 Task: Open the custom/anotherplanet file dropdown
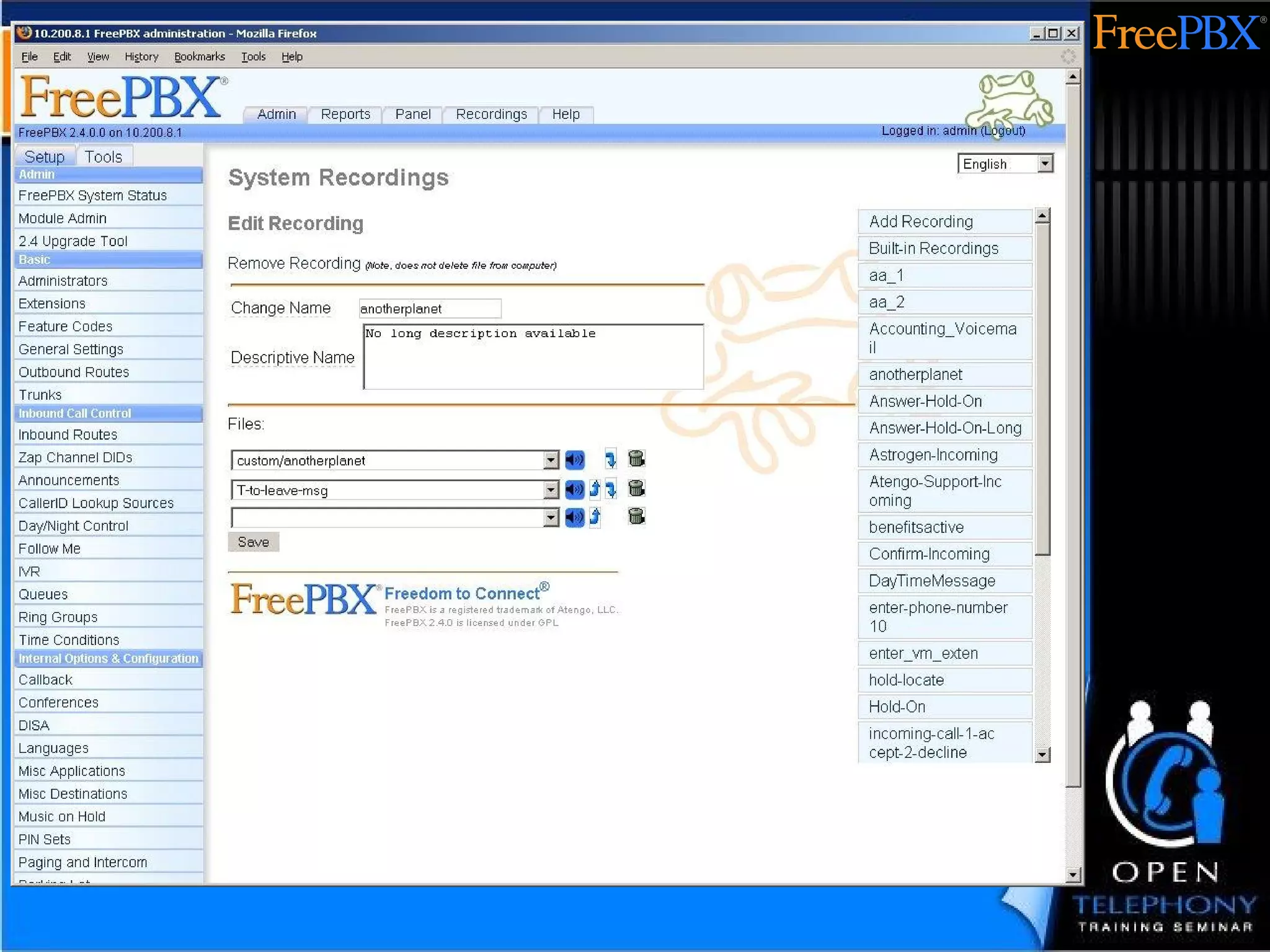coord(550,461)
